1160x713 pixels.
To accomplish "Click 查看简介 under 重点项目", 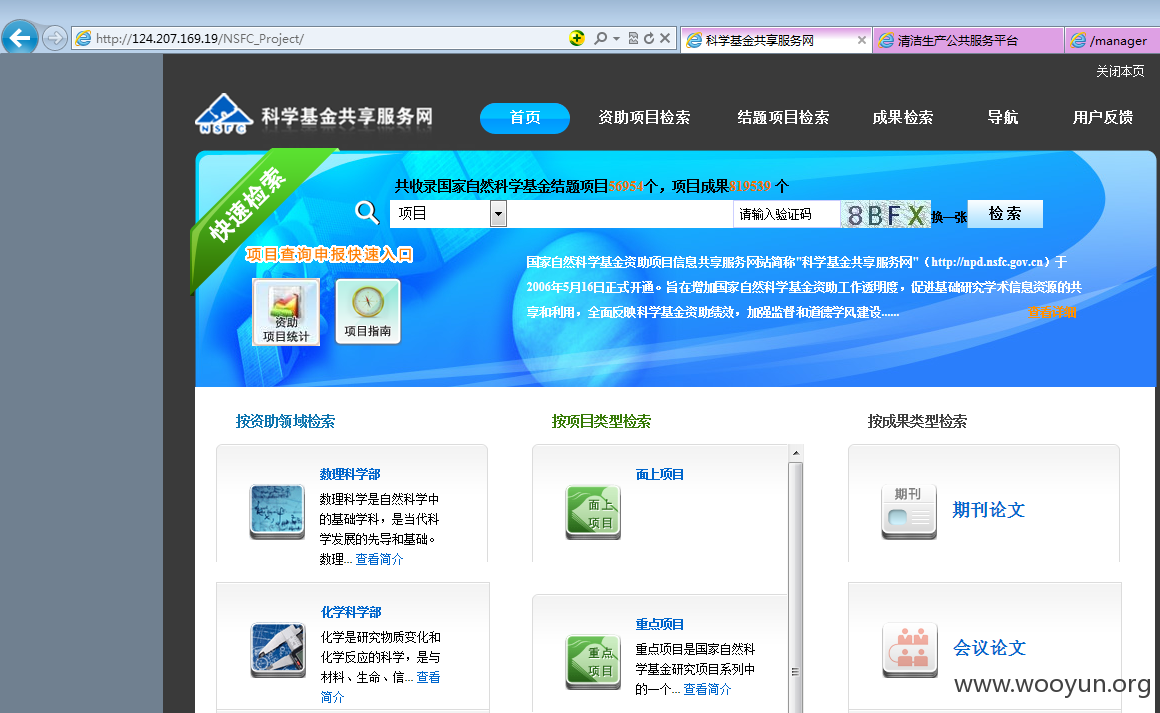I will pyautogui.click(x=707, y=689).
